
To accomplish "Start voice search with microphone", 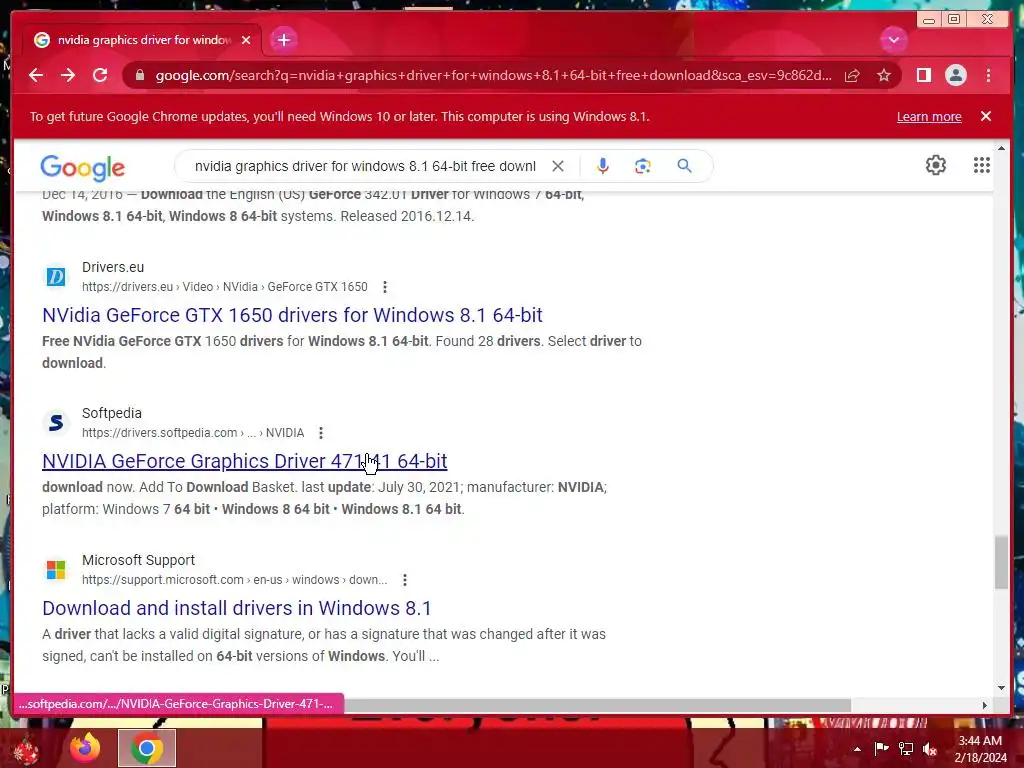I will click(602, 166).
